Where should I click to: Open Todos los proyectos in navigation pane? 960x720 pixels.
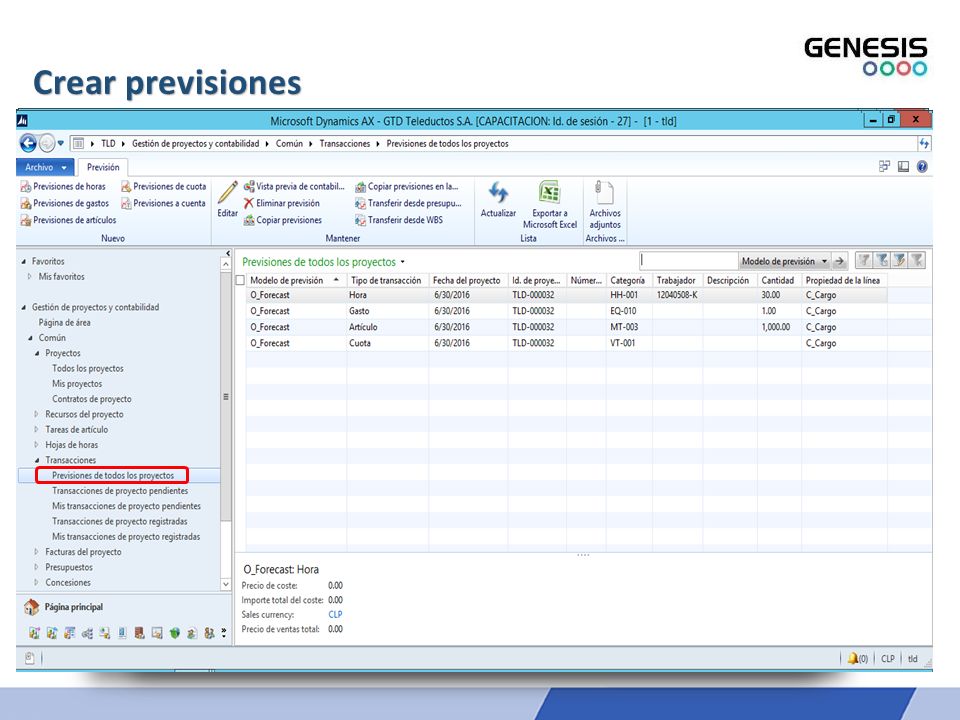(88, 369)
